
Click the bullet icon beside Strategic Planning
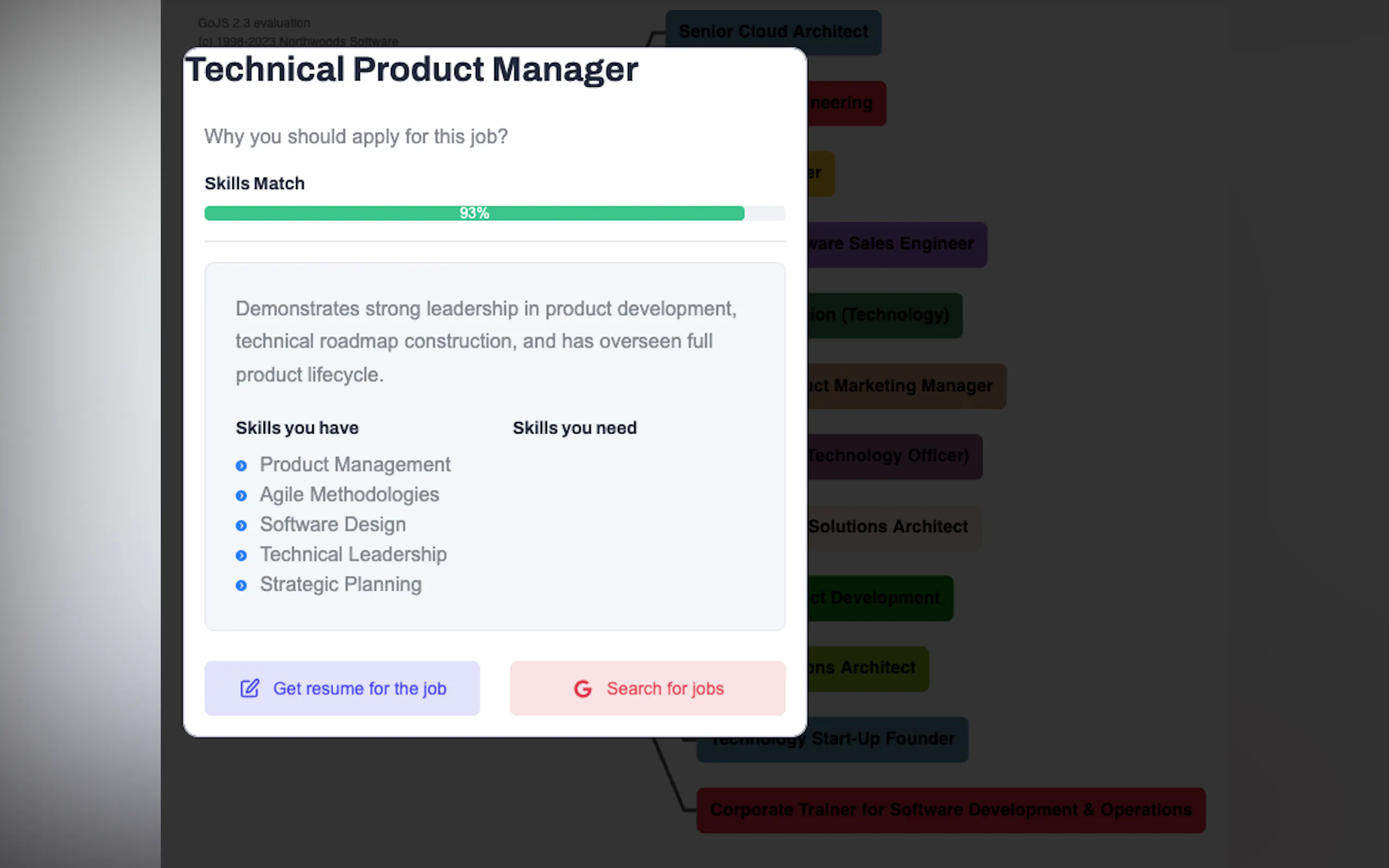pyautogui.click(x=241, y=585)
